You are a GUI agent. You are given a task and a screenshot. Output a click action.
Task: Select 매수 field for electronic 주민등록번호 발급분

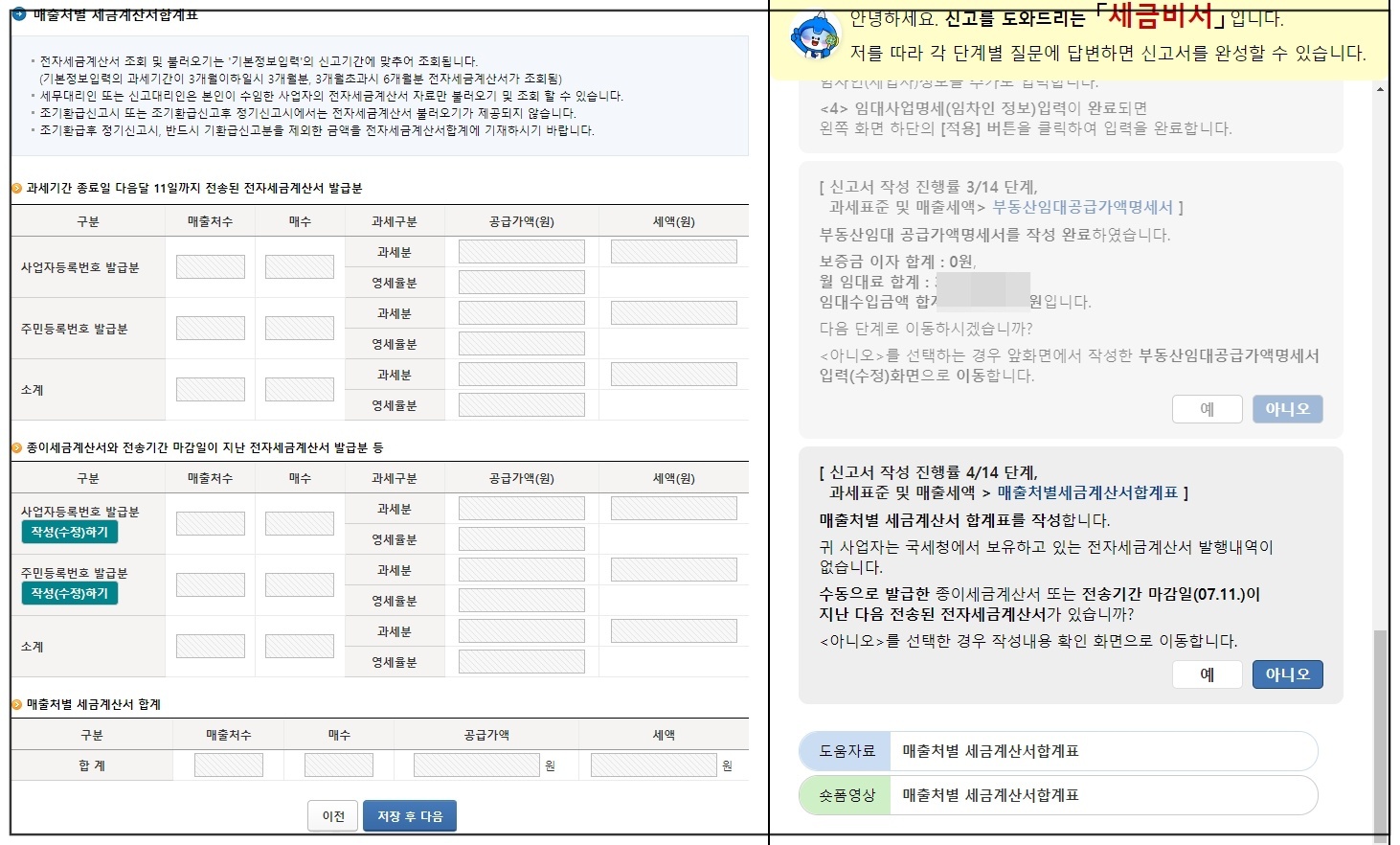pyautogui.click(x=300, y=328)
